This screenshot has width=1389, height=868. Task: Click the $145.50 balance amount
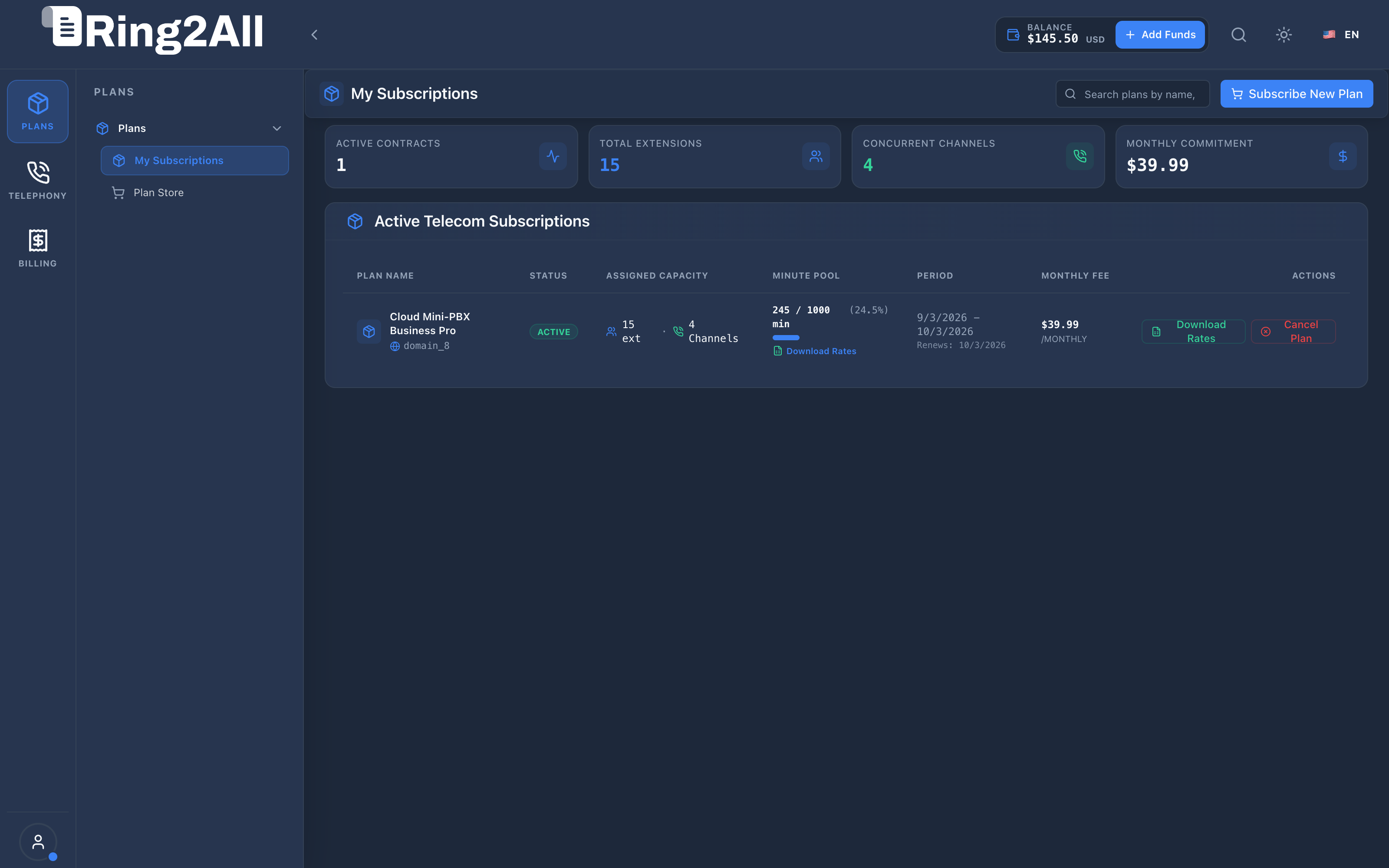click(1052, 39)
